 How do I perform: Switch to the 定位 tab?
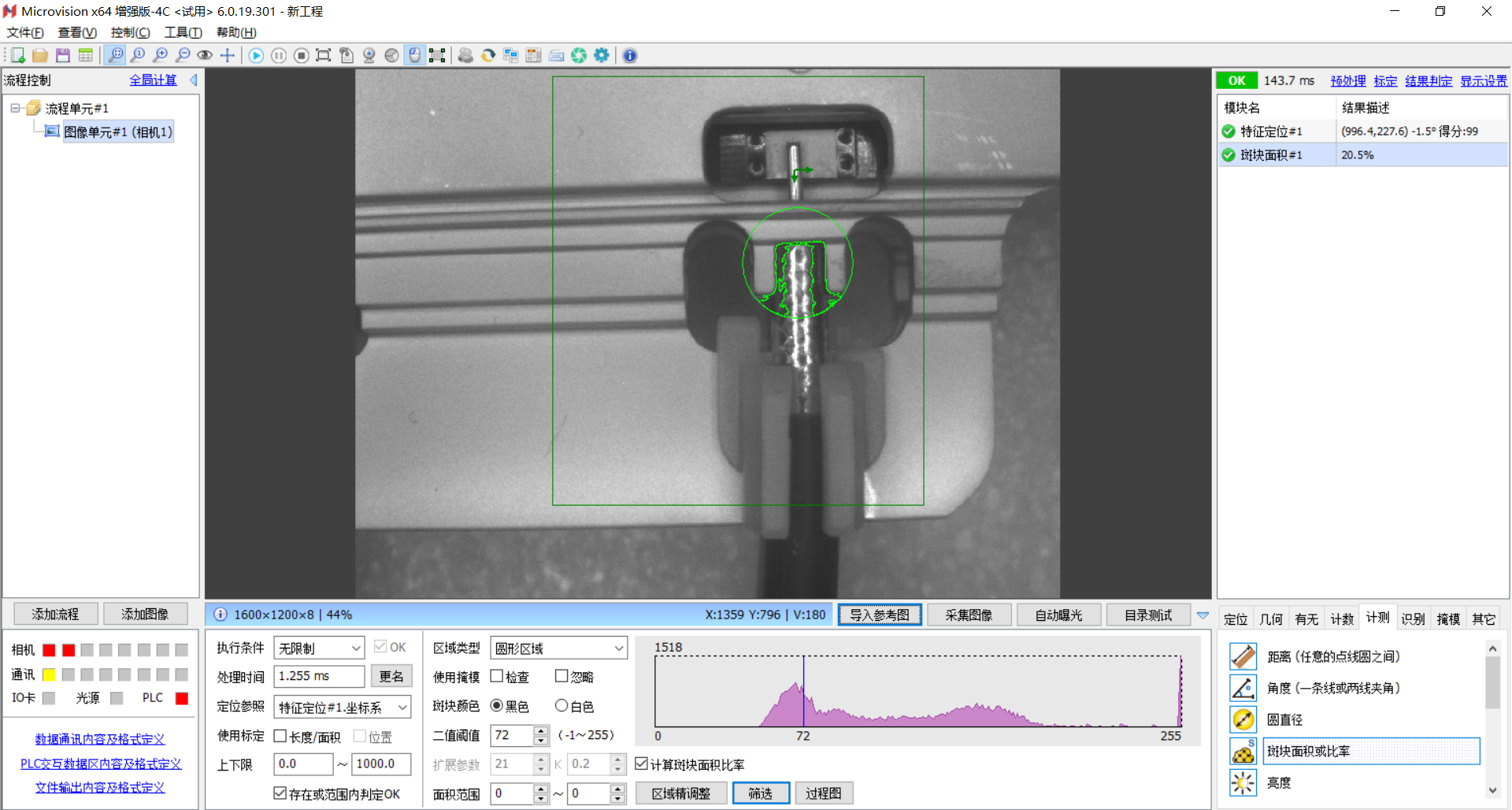(1236, 619)
